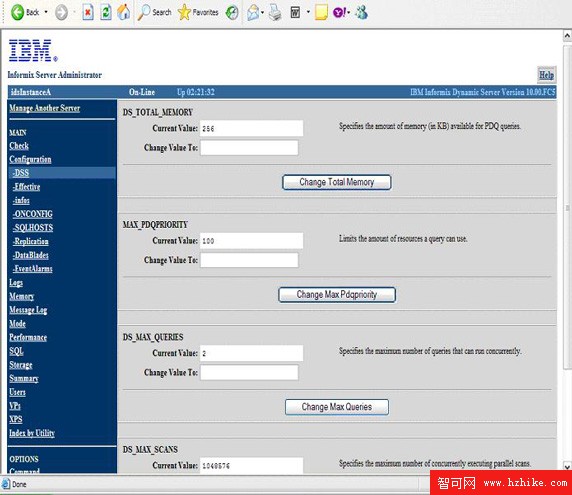Expand the Edit with Word dropdown arrow
The width and height of the screenshot is (572, 495).
(308, 12)
